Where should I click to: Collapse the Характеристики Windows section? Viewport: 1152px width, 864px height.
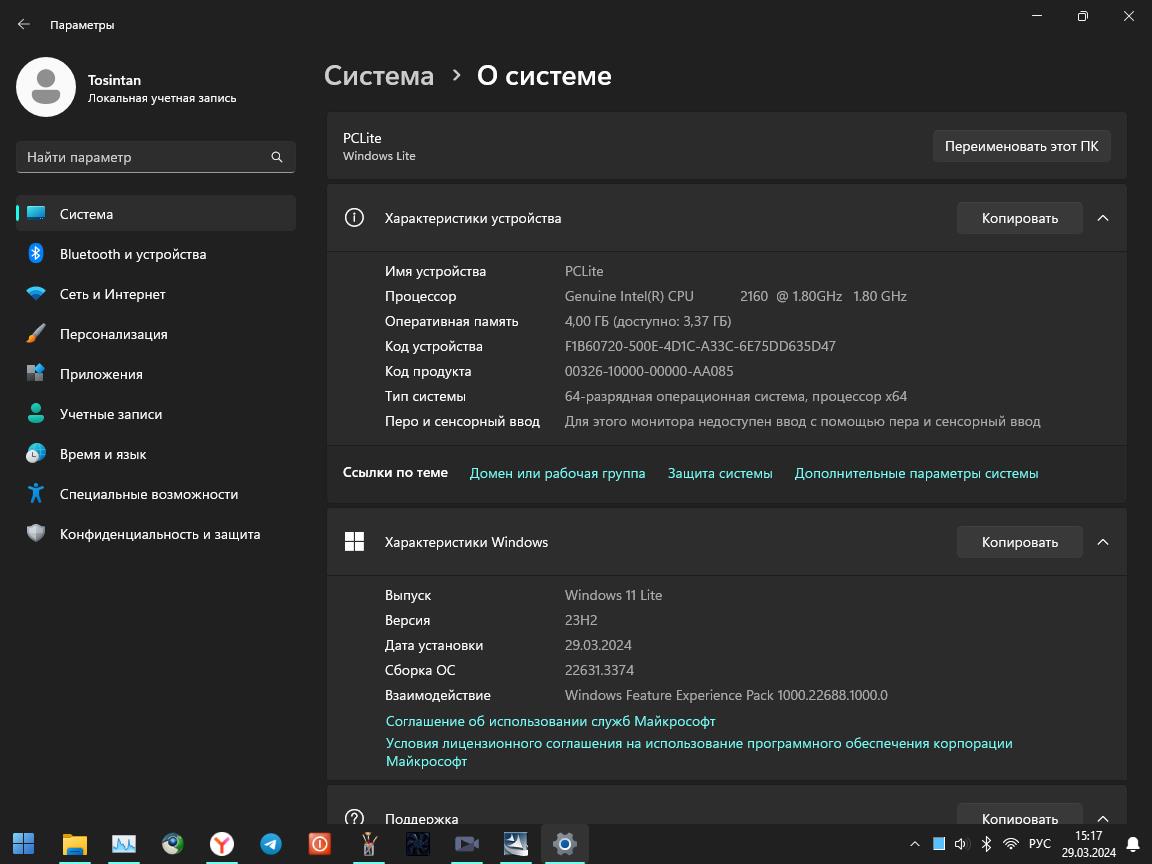click(1103, 542)
